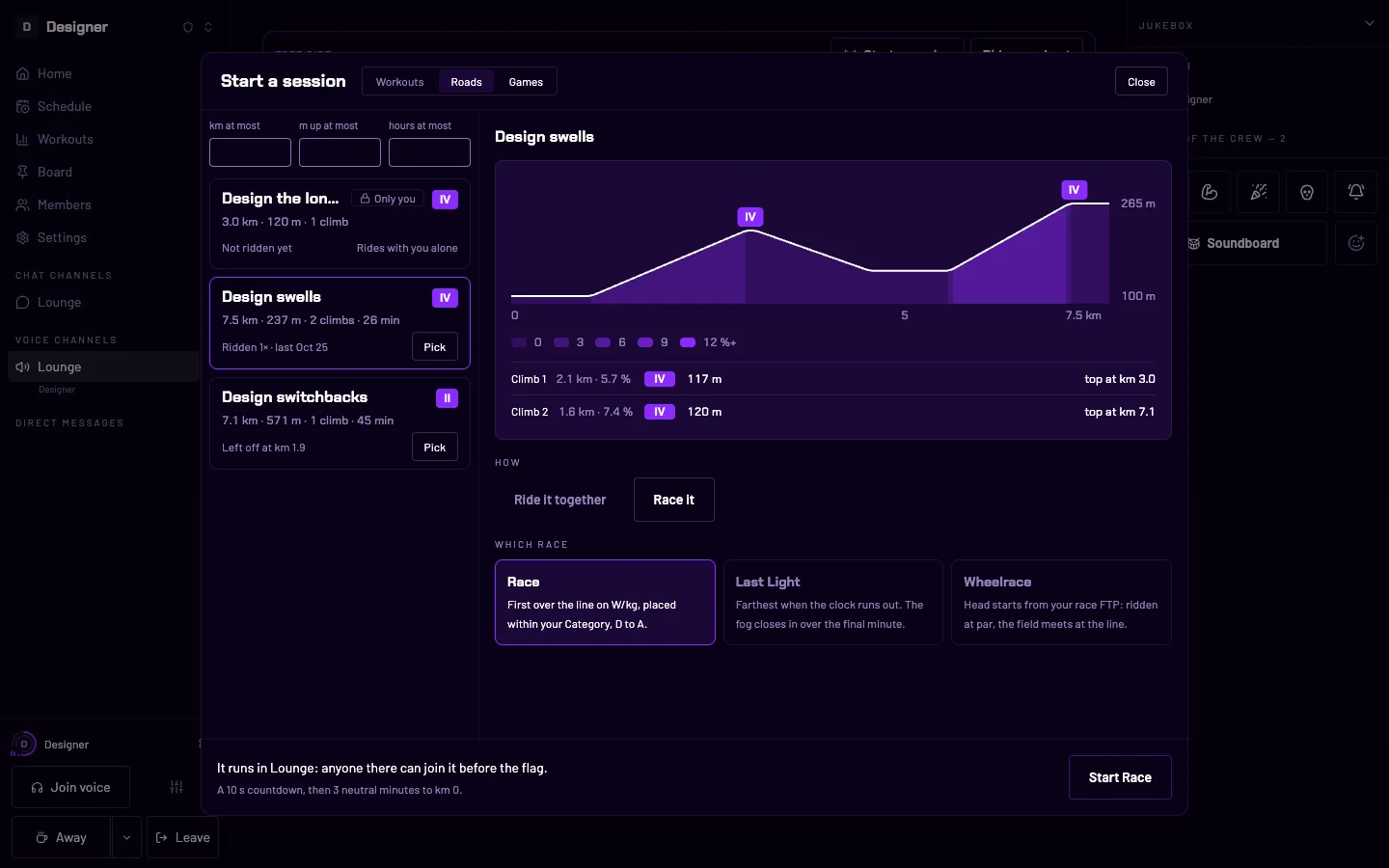Open the Away status options dropdown
The image size is (1389, 868).
(x=126, y=837)
